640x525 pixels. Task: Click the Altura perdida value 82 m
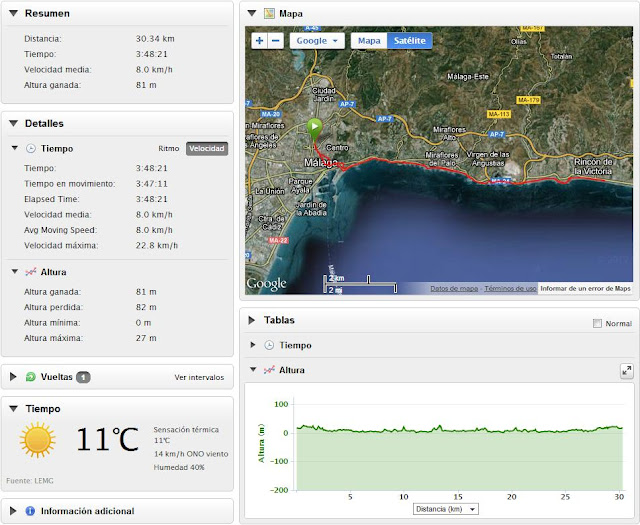(146, 307)
